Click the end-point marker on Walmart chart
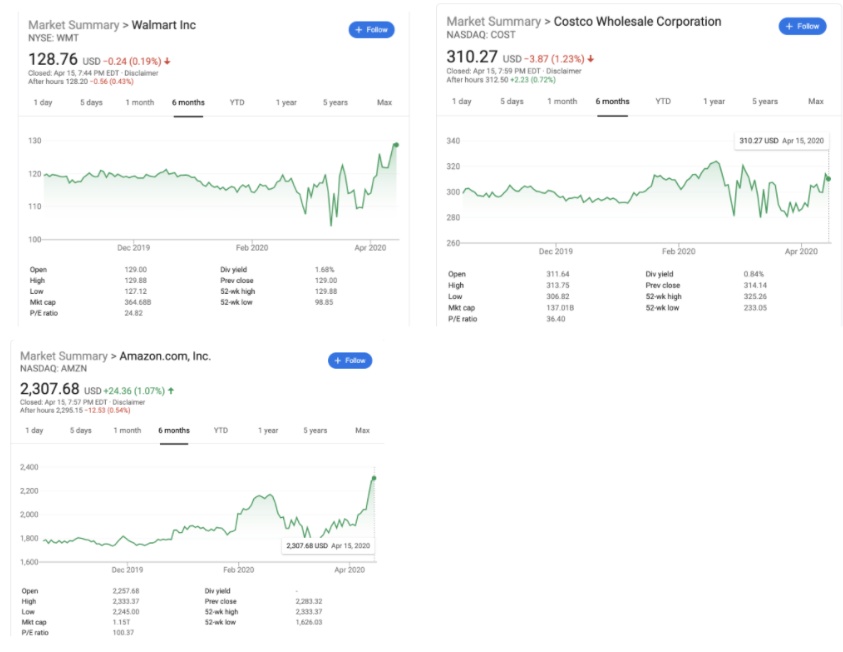 tap(396, 145)
